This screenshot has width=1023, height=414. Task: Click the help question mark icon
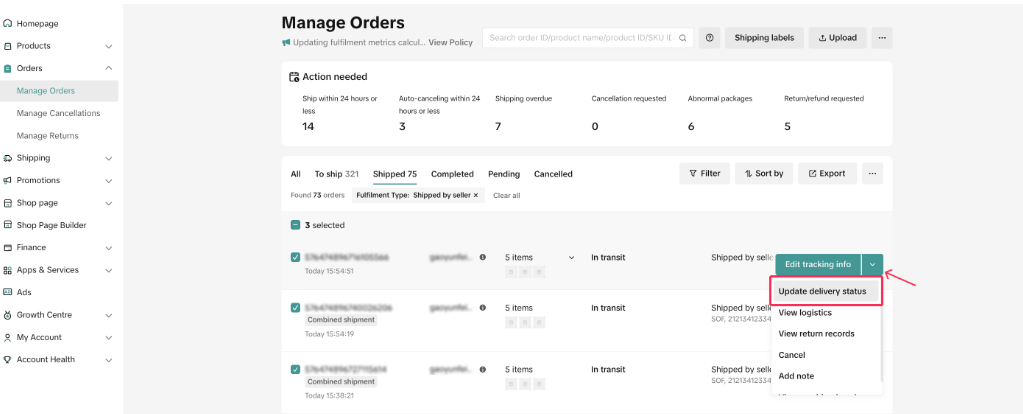(x=710, y=38)
